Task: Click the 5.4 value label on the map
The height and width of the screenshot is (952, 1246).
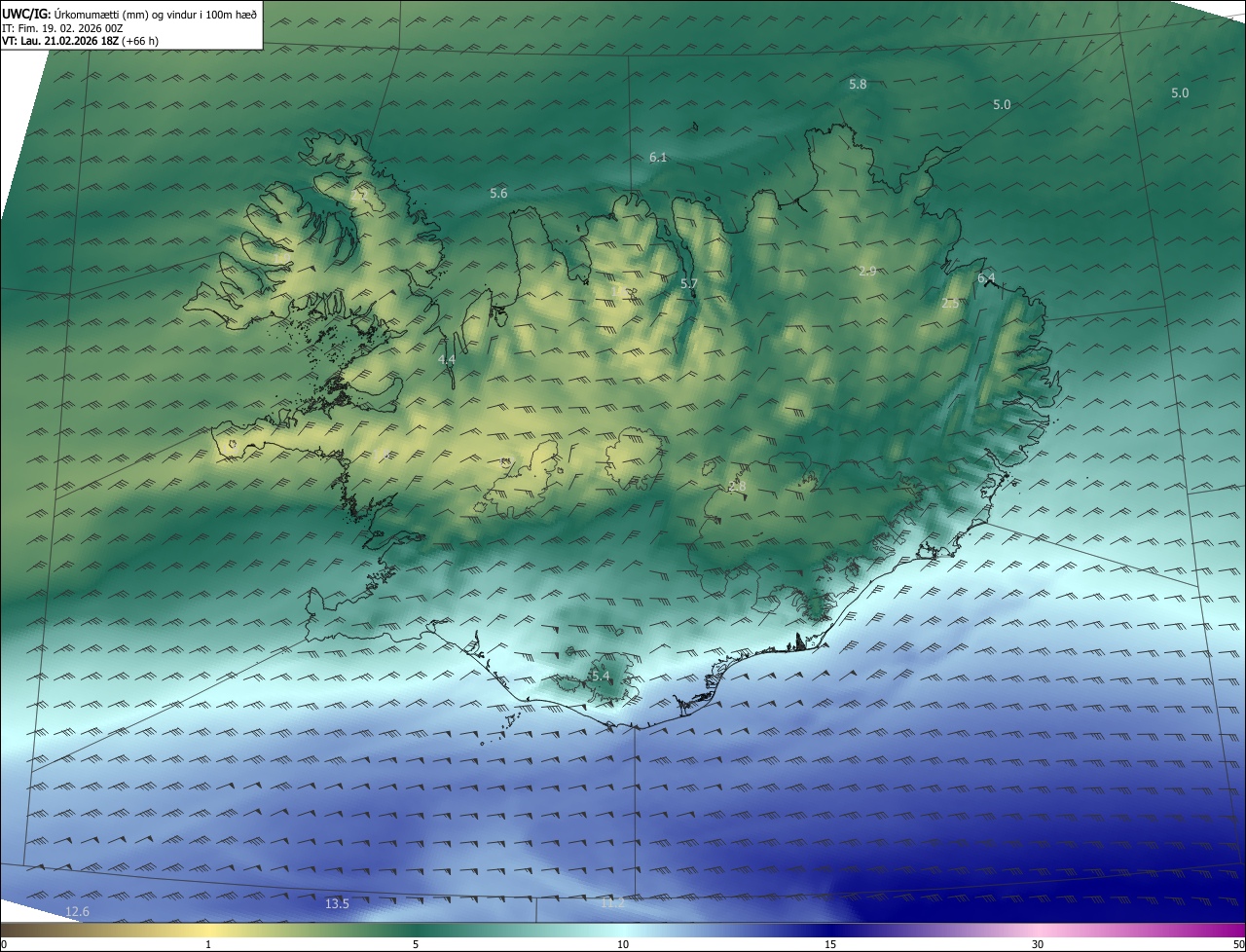Action: click(x=601, y=677)
